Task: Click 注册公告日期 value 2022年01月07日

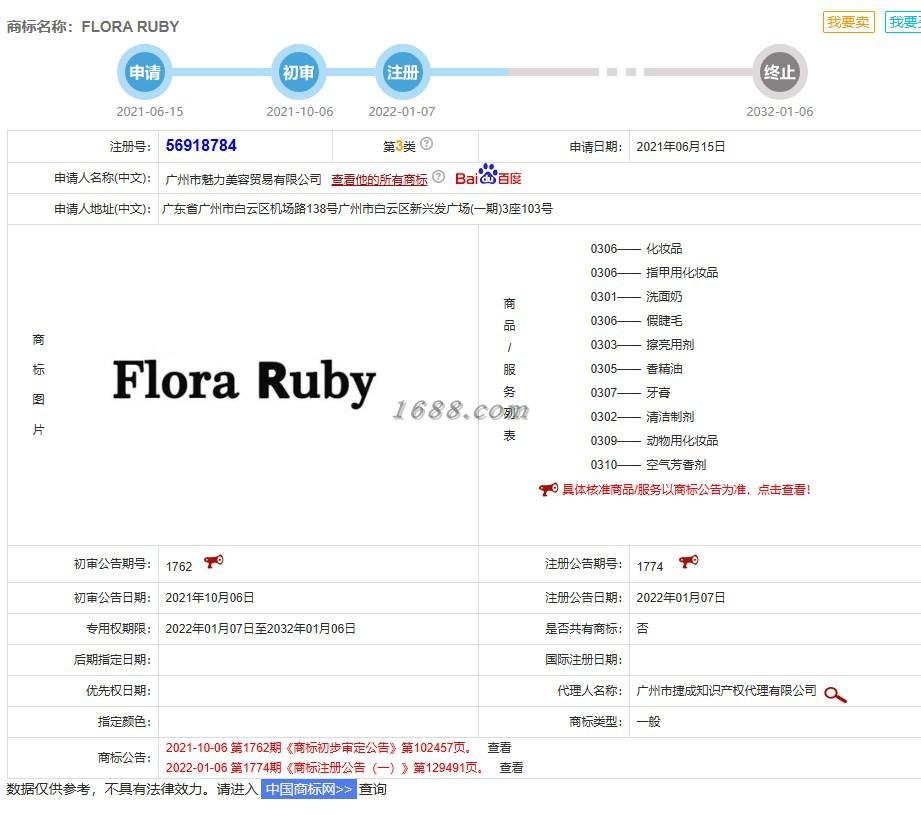Action: pyautogui.click(x=681, y=598)
